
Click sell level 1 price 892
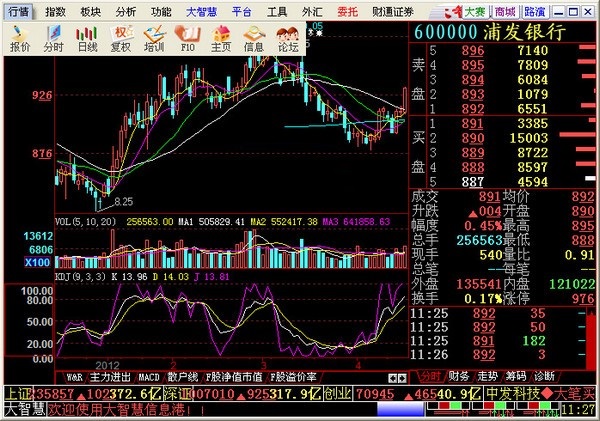tap(473, 109)
